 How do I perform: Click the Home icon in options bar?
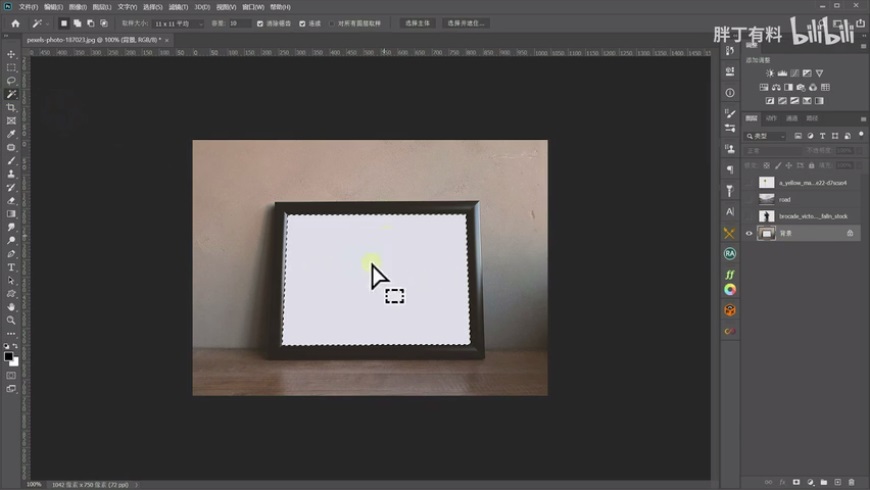pyautogui.click(x=15, y=23)
